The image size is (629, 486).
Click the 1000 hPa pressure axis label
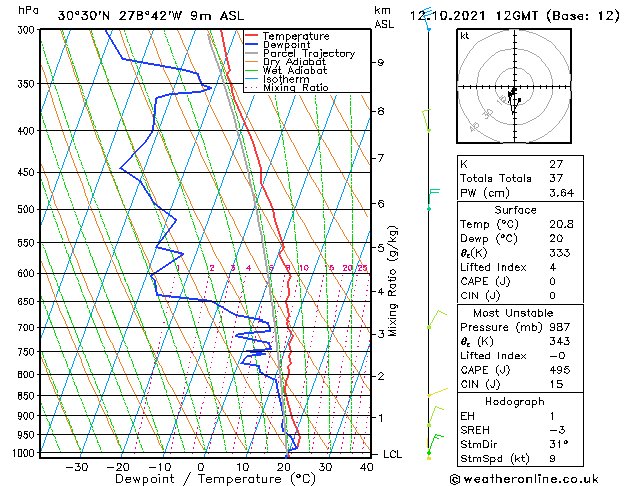(25, 453)
